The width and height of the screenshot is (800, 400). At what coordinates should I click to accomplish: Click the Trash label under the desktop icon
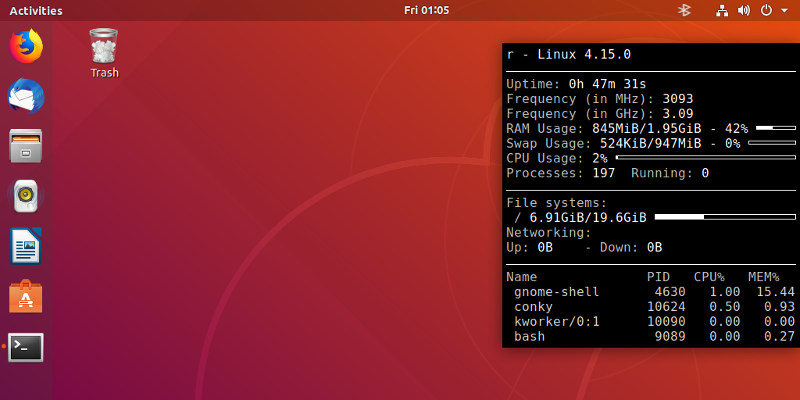coord(105,72)
